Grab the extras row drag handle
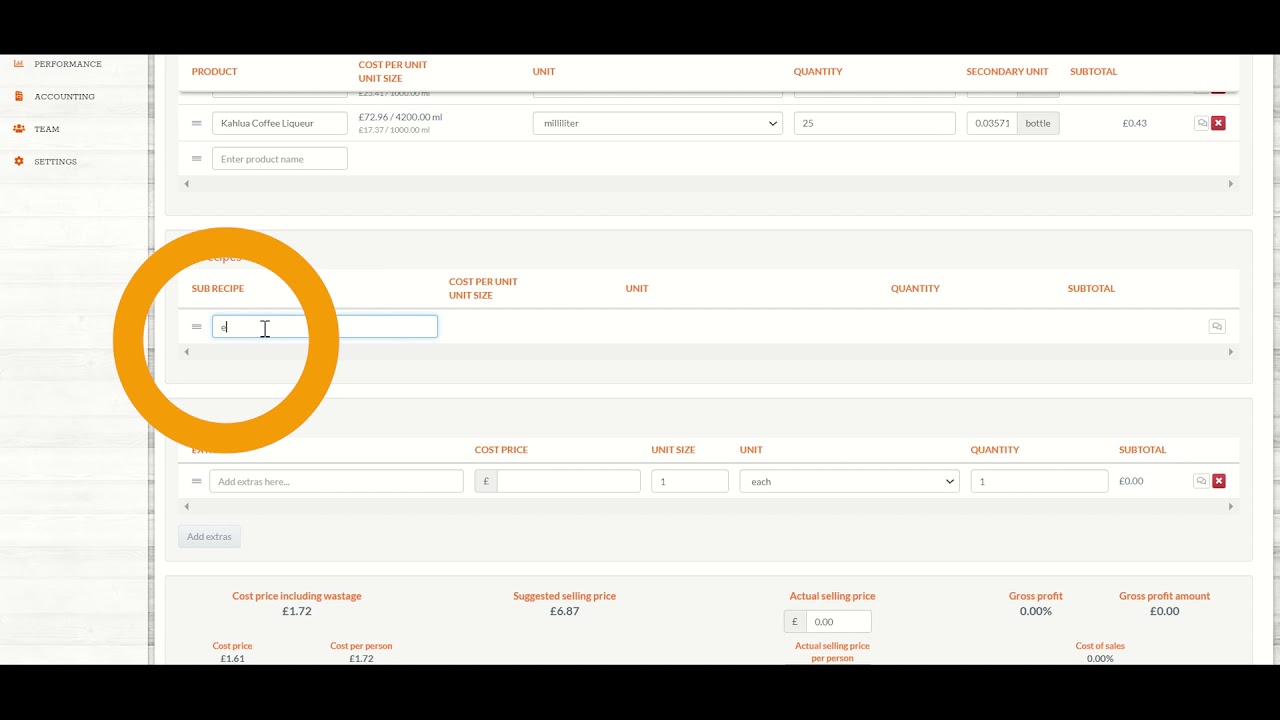 tap(197, 481)
